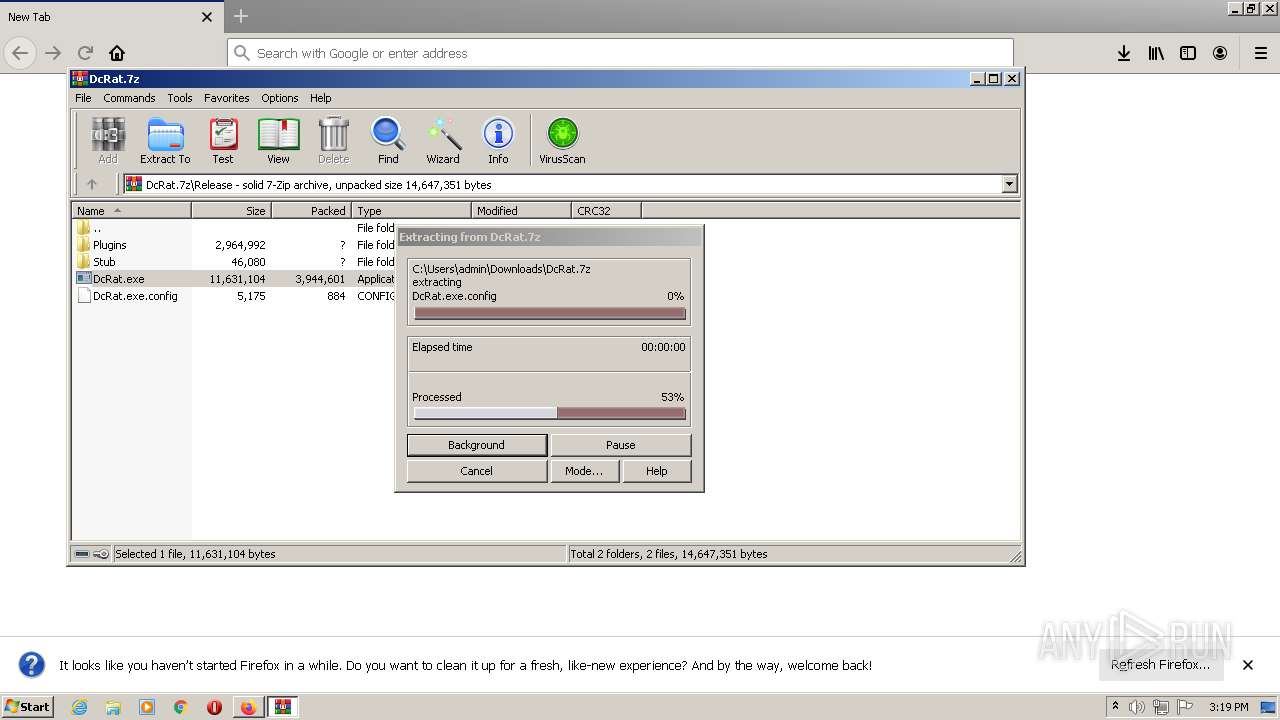Click the New Tab tab in Firefox
Viewport: 1280px width, 720px height.
[x=110, y=17]
